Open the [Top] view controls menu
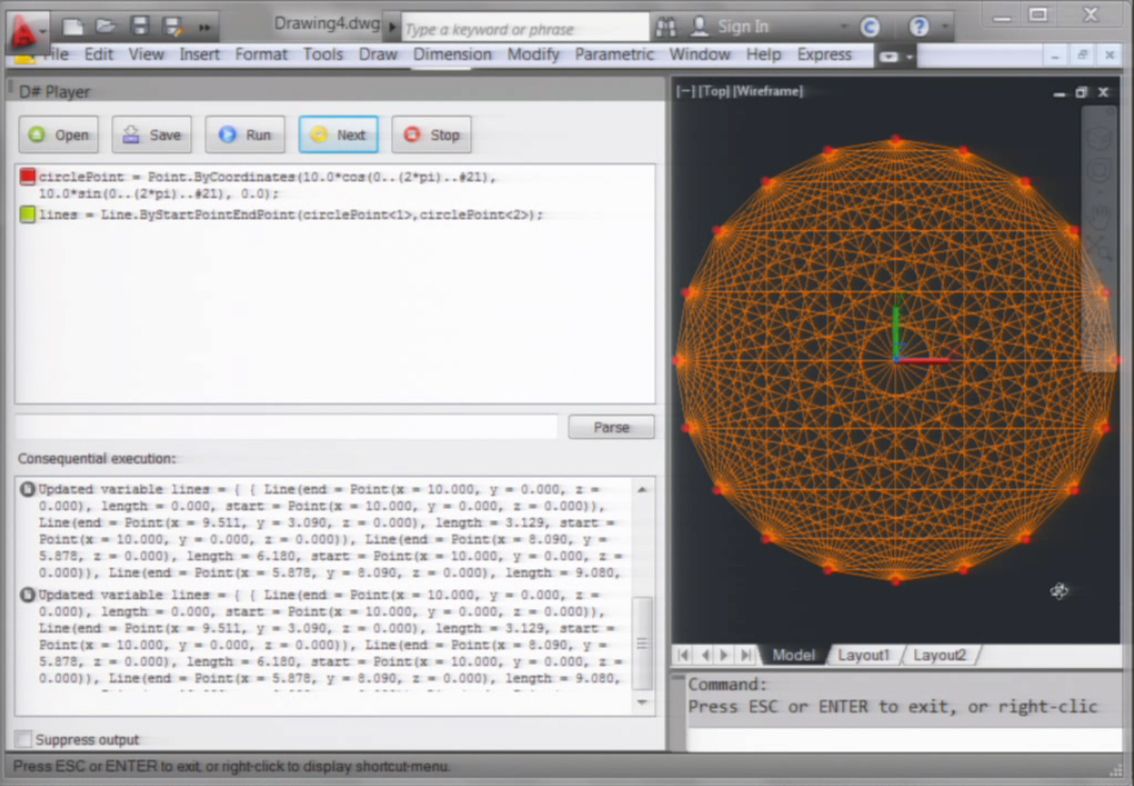 (715, 91)
